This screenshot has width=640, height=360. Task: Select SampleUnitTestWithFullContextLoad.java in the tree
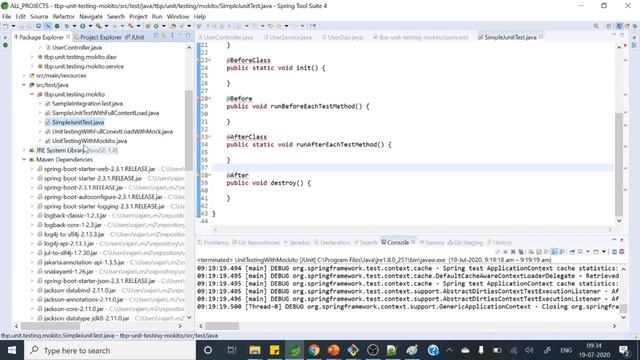tap(105, 113)
